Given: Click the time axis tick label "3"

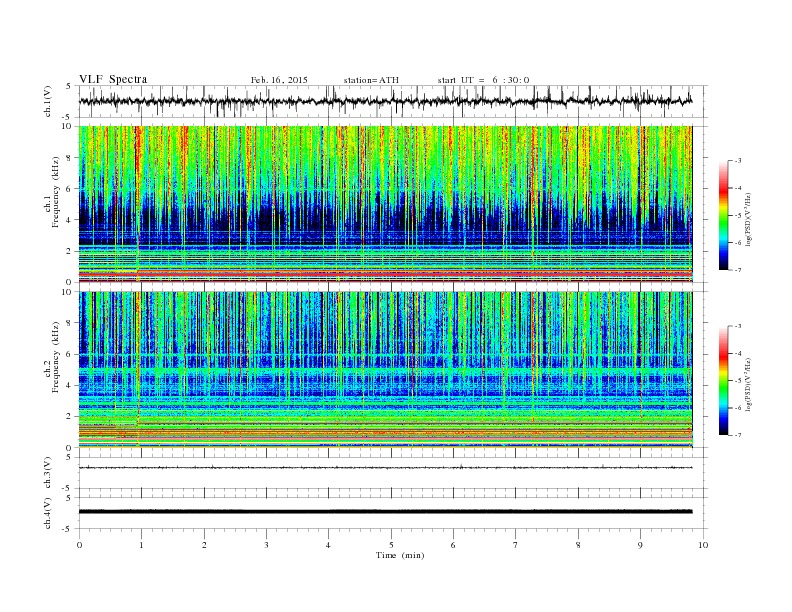Looking at the screenshot, I should click(x=266, y=545).
